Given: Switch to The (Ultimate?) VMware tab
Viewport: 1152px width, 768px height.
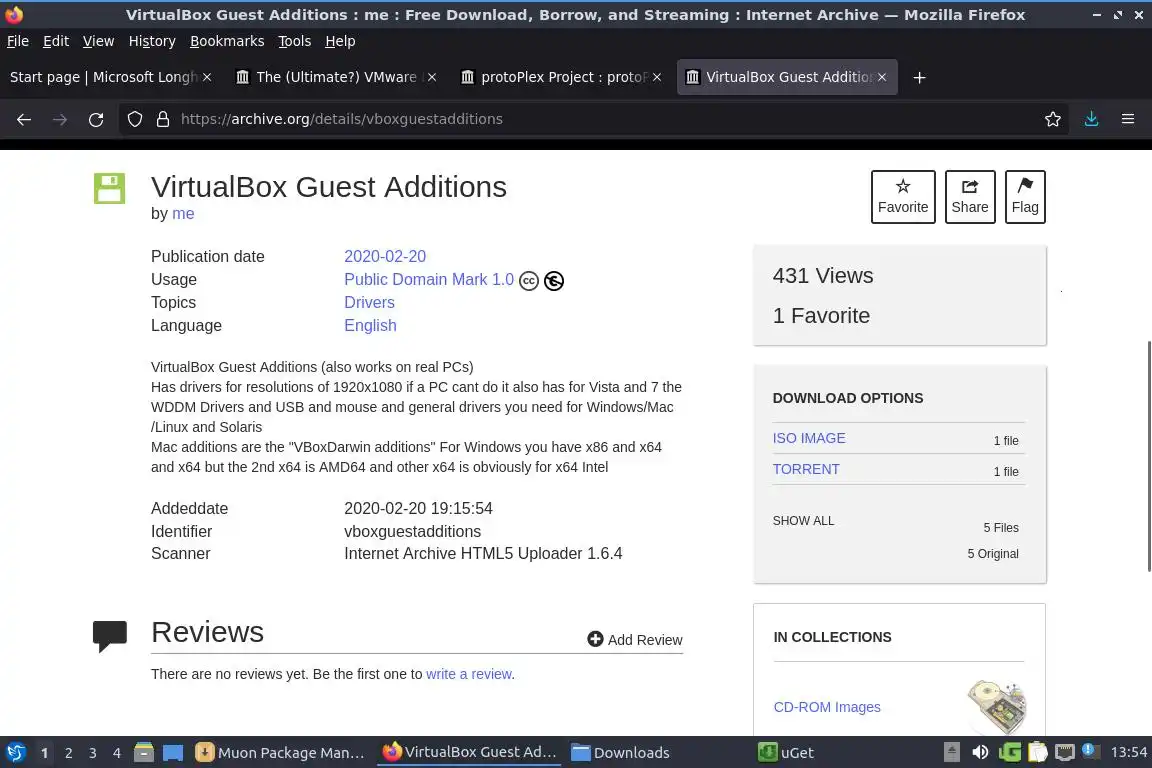Looking at the screenshot, I should tap(336, 77).
